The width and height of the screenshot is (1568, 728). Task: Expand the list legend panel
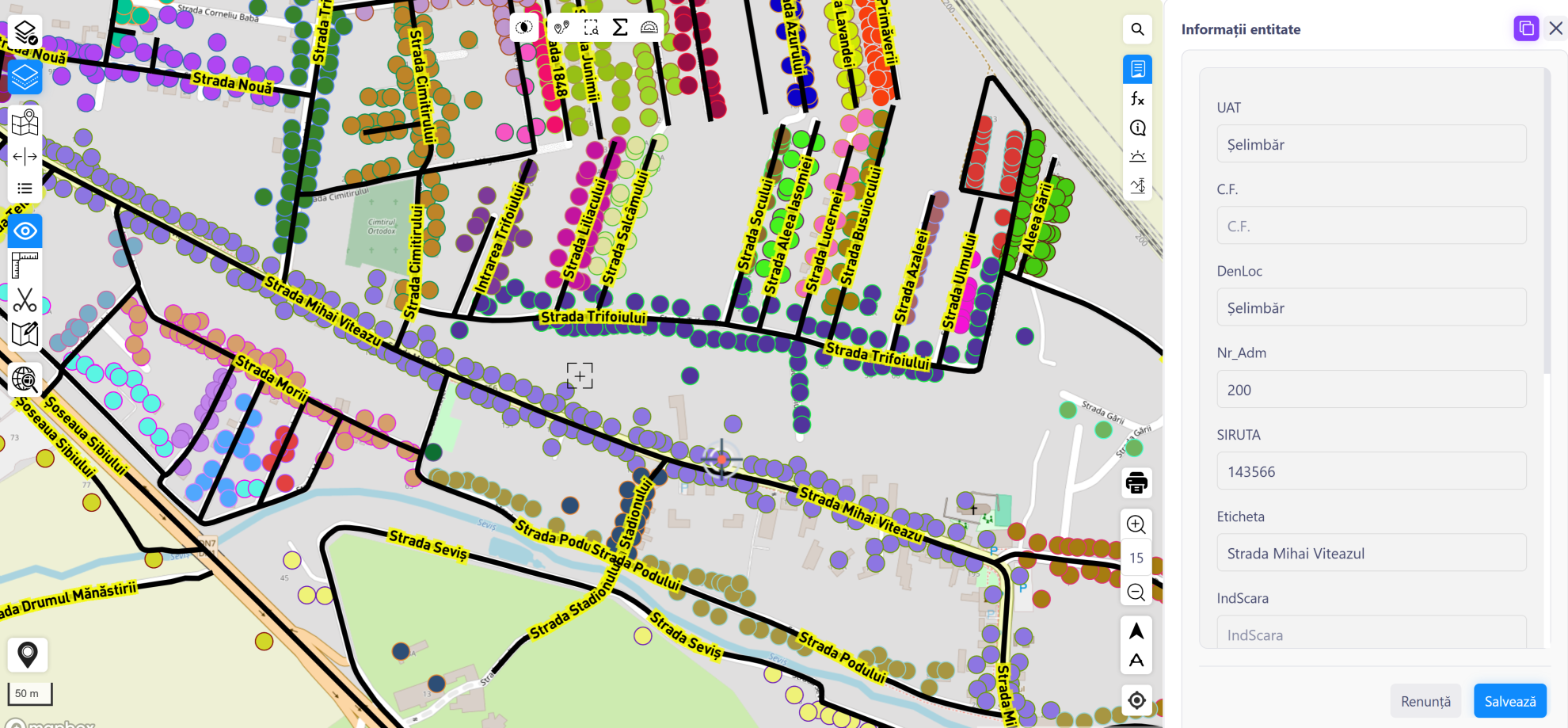(25, 189)
